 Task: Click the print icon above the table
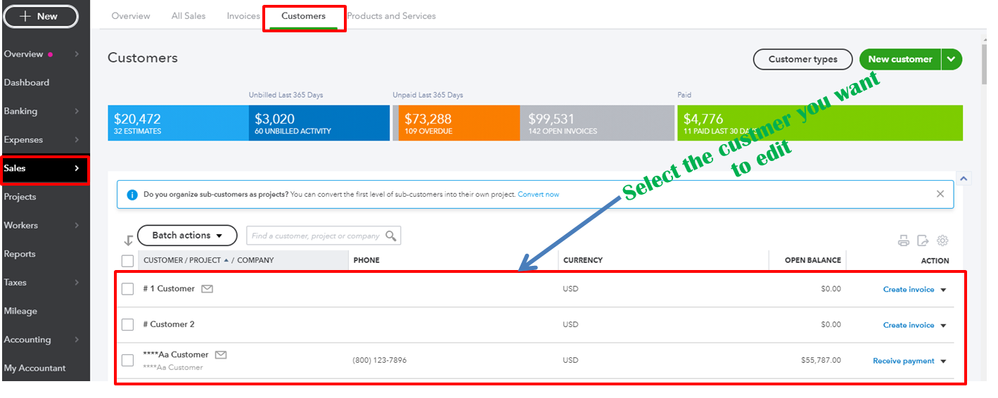903,241
